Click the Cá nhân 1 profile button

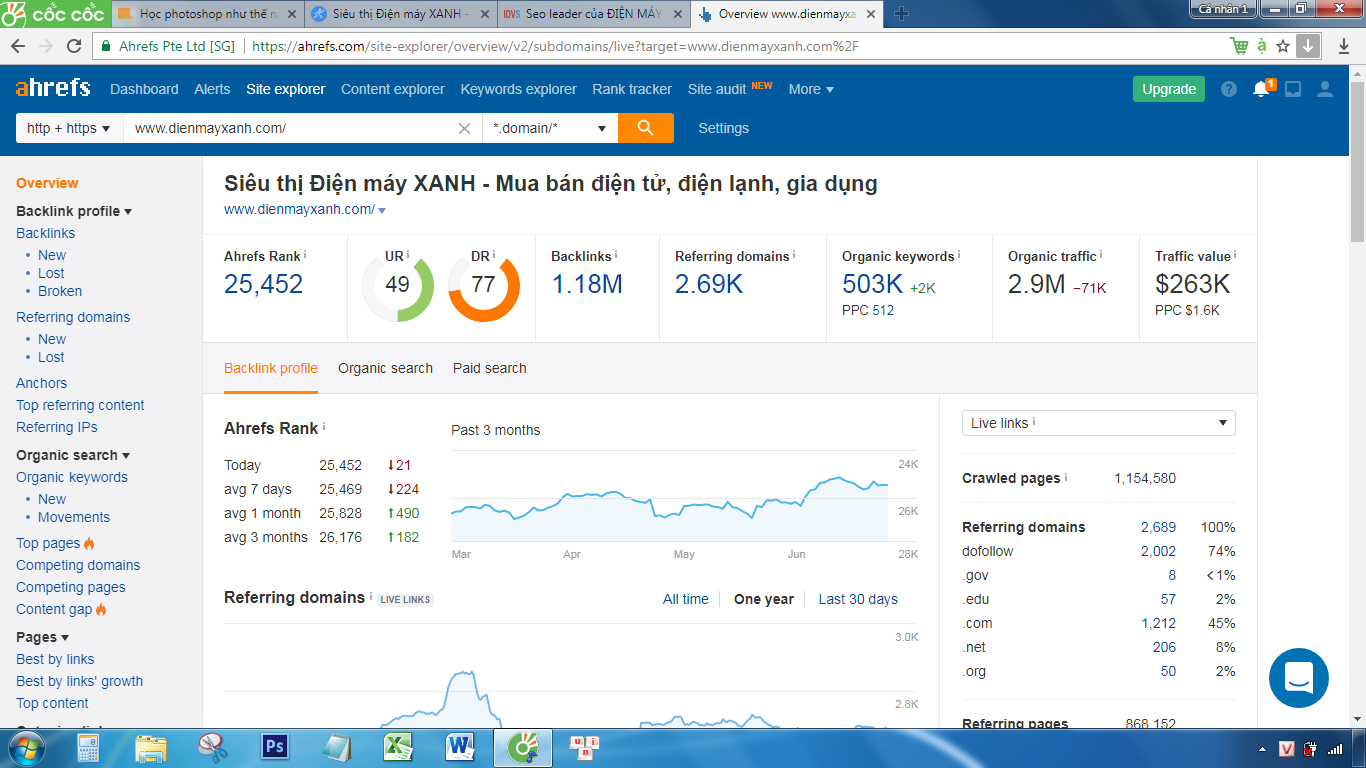pyautogui.click(x=1224, y=9)
